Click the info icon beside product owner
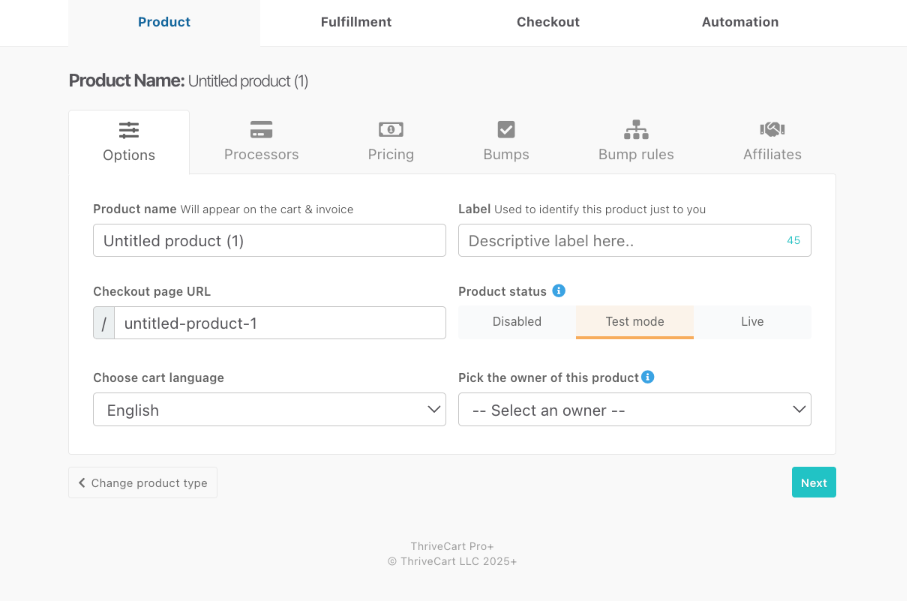This screenshot has height=601, width=907. [x=648, y=377]
